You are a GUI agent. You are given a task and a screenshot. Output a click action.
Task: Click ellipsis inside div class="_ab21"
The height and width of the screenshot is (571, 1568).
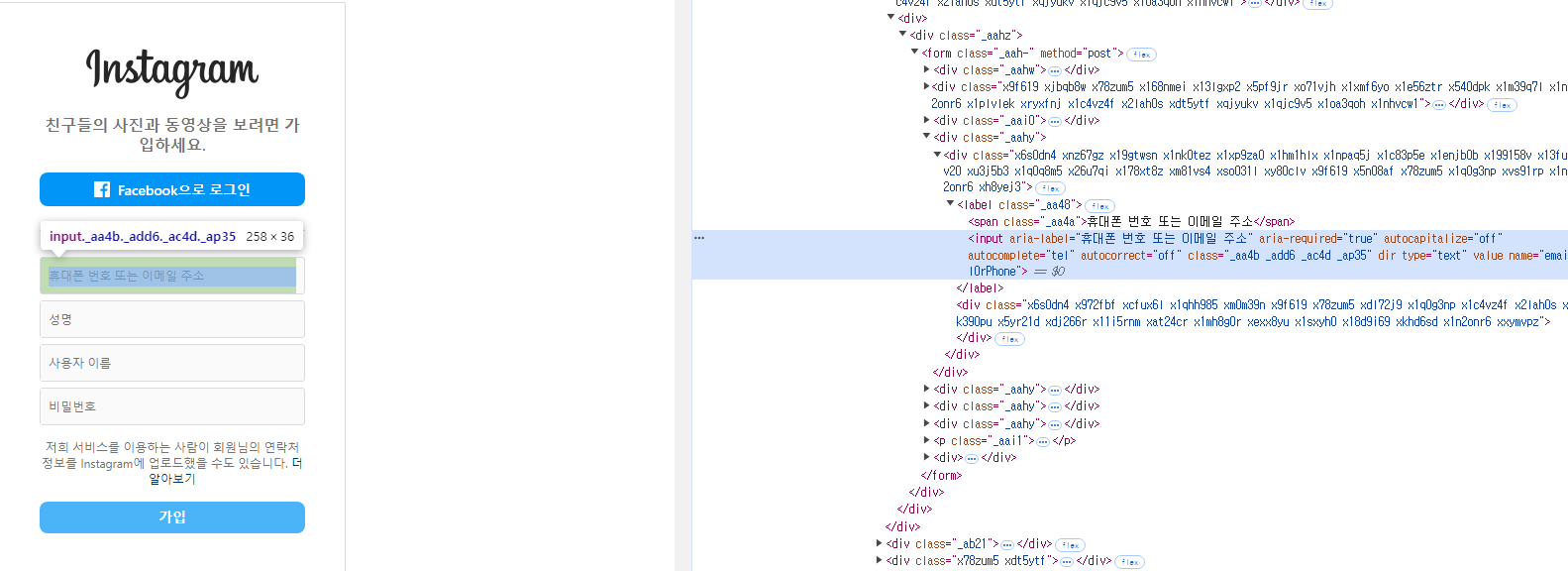[1007, 544]
